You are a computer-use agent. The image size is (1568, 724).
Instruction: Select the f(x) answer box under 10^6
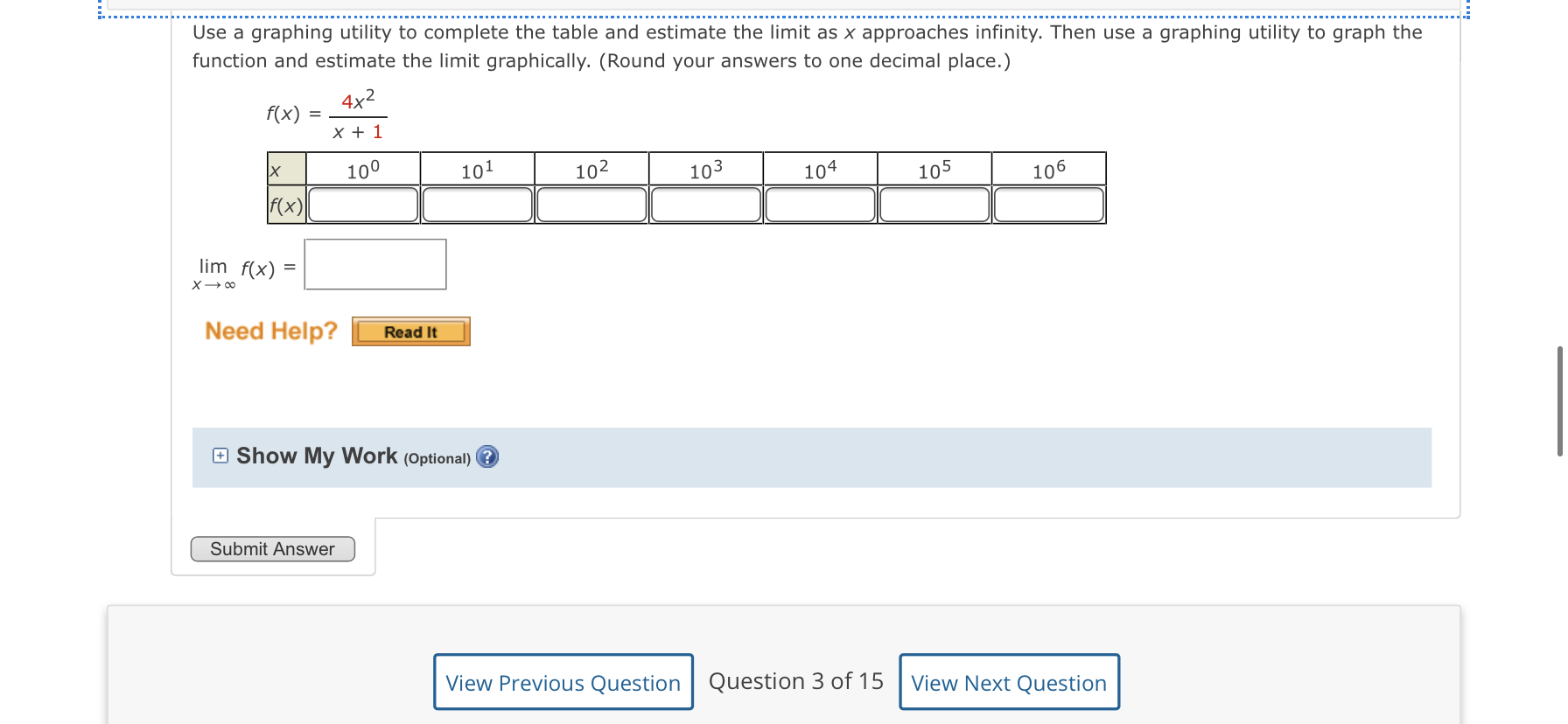pos(1048,204)
